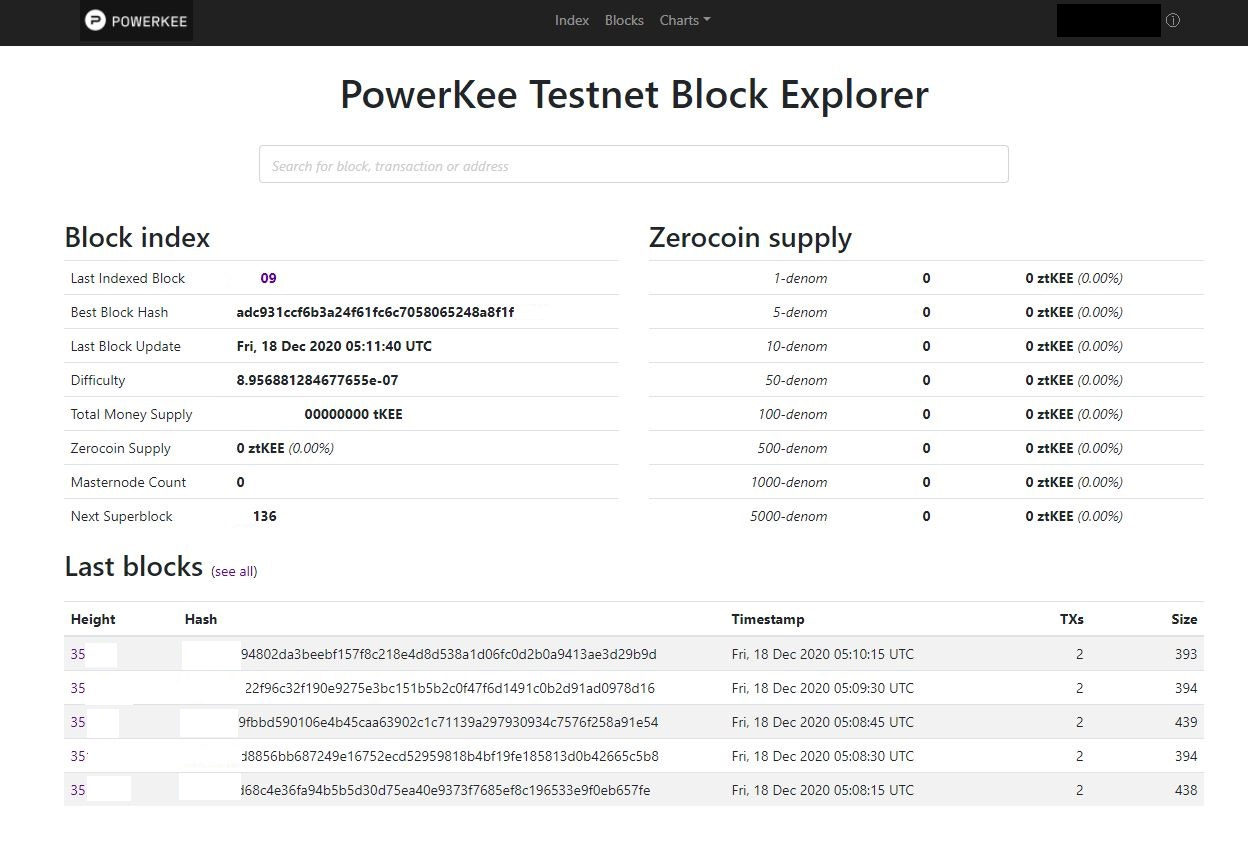
Task: Click the TXs column header
Action: [x=1072, y=619]
